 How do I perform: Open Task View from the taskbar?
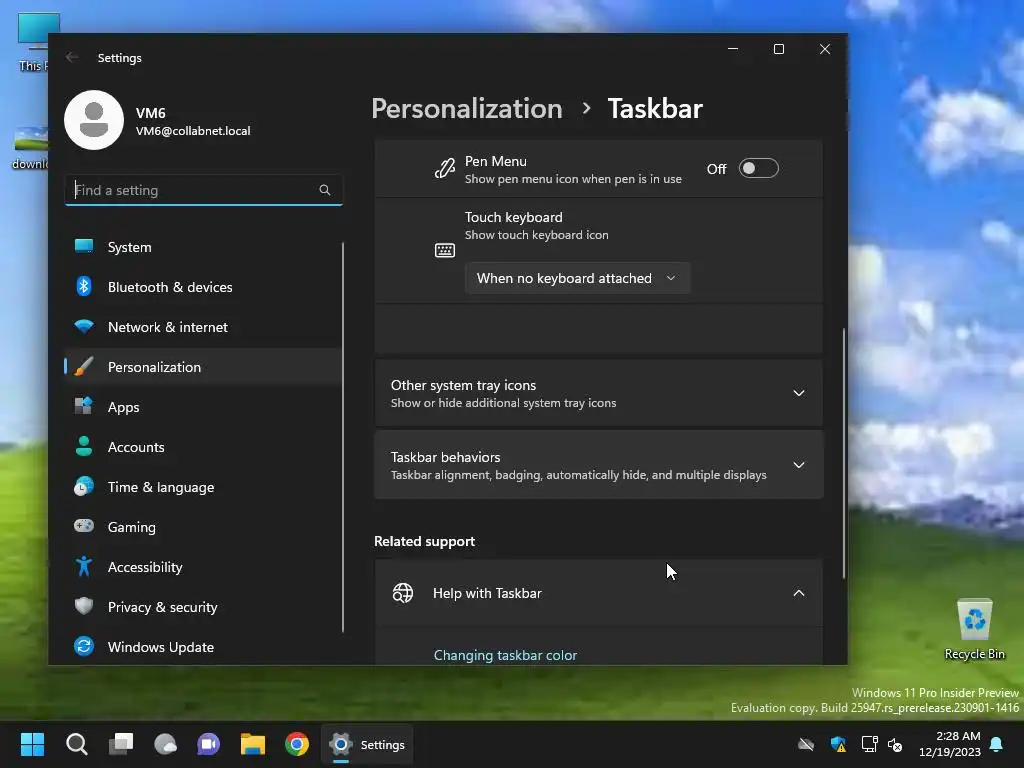(121, 744)
